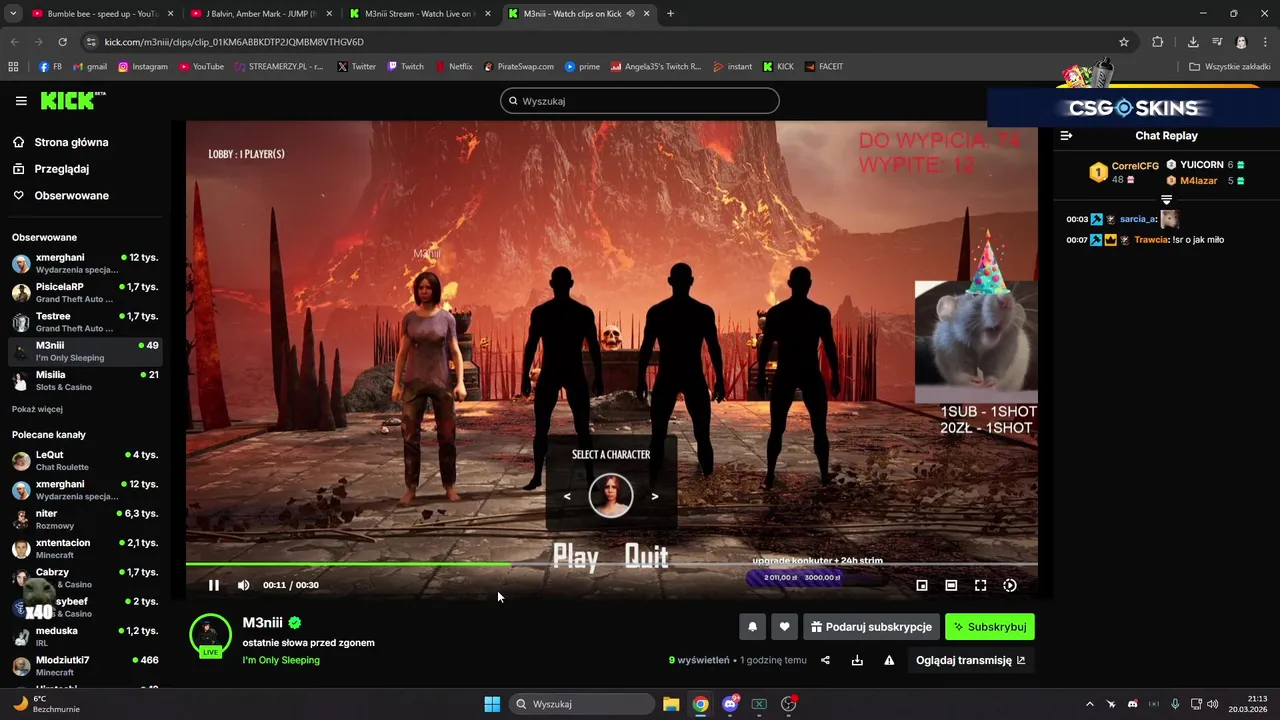
Task: Open Mlodziutki7 Minecraft channel
Action: [85, 666]
